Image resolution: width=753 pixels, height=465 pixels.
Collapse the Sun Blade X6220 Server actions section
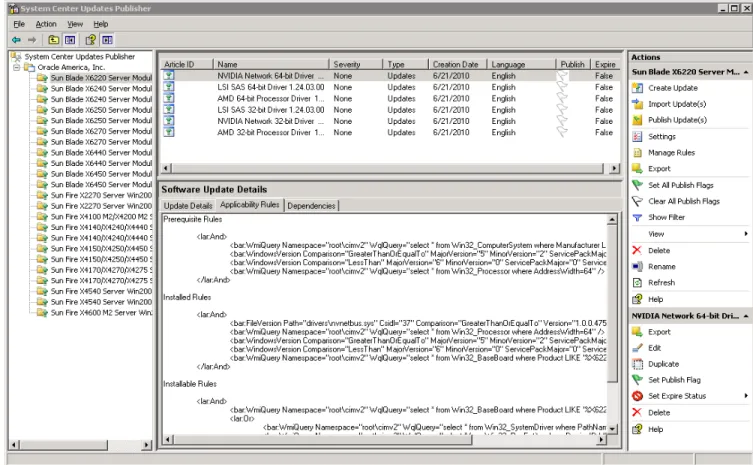746,72
